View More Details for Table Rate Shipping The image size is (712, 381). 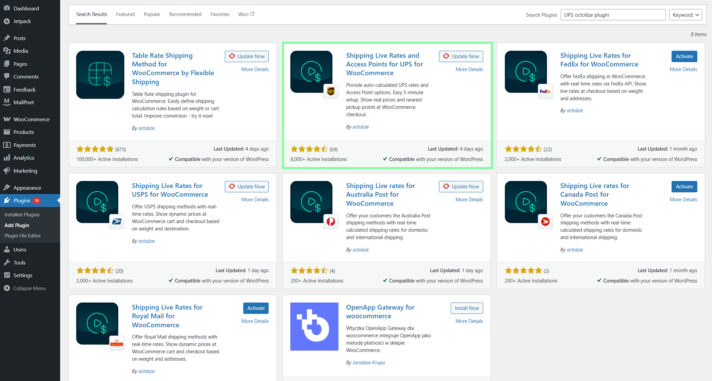coord(255,69)
